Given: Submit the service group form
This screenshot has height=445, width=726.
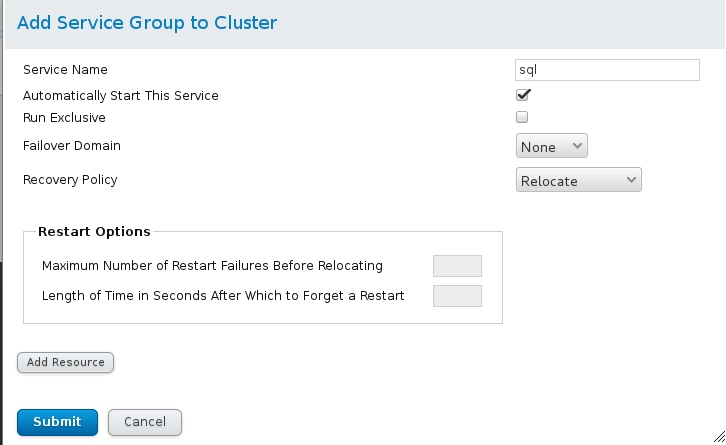Looking at the screenshot, I should (57, 422).
